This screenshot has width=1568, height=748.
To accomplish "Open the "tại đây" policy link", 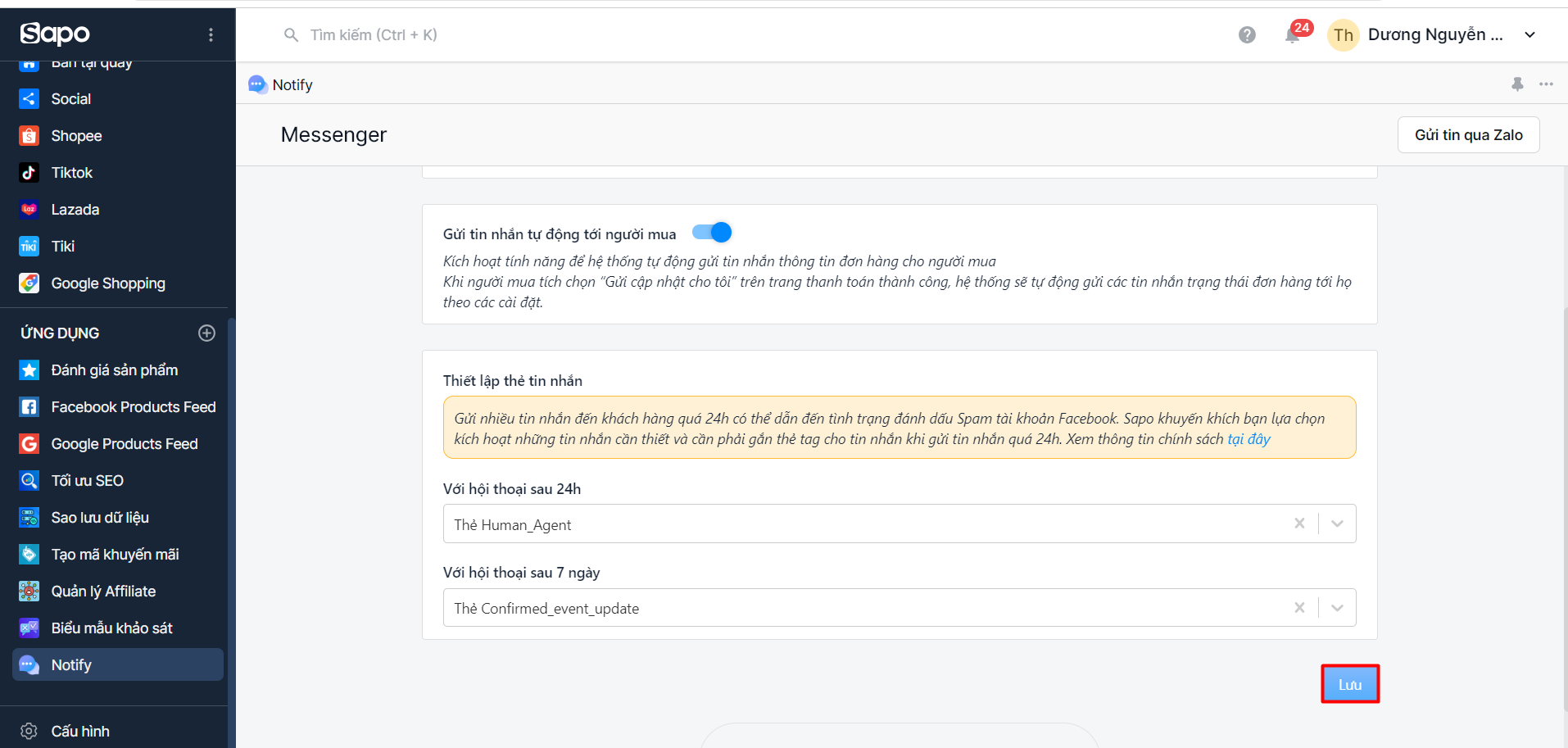I will pos(1249,439).
